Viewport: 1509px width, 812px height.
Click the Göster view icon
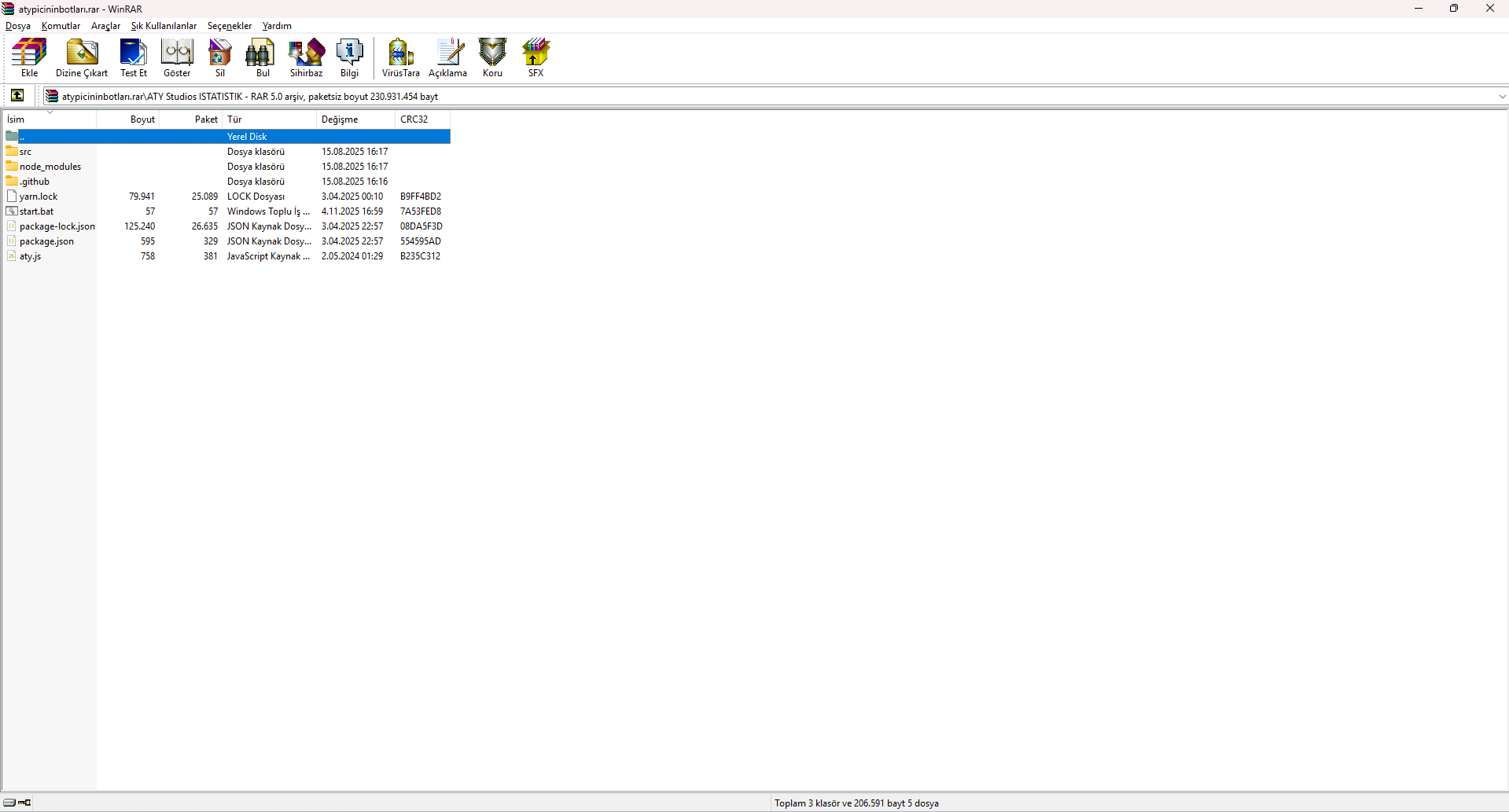coord(177,57)
